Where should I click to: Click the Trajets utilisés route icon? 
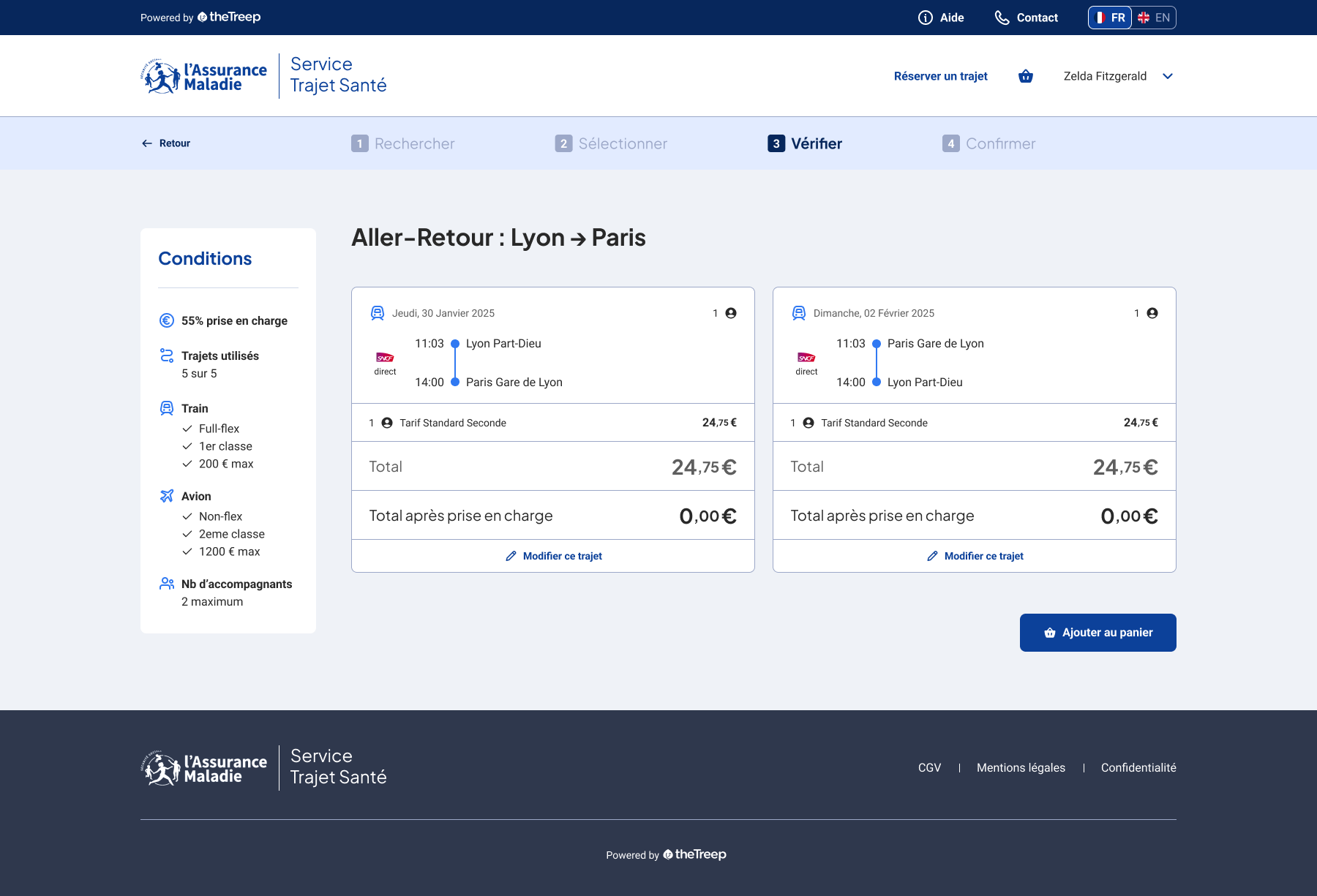click(x=167, y=355)
